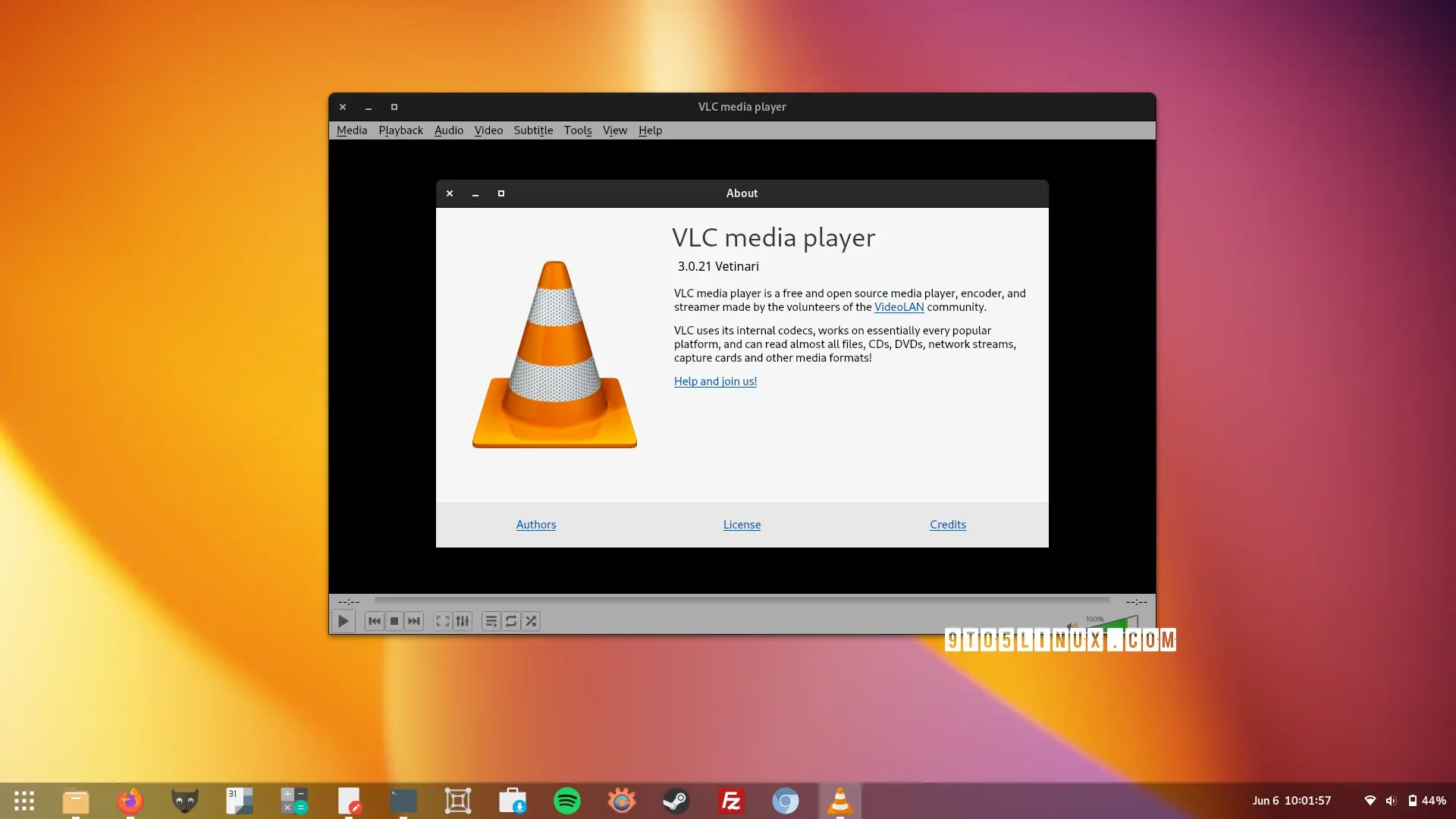Launch Spotify from the dock
Image resolution: width=1456 pixels, height=819 pixels.
click(x=567, y=801)
